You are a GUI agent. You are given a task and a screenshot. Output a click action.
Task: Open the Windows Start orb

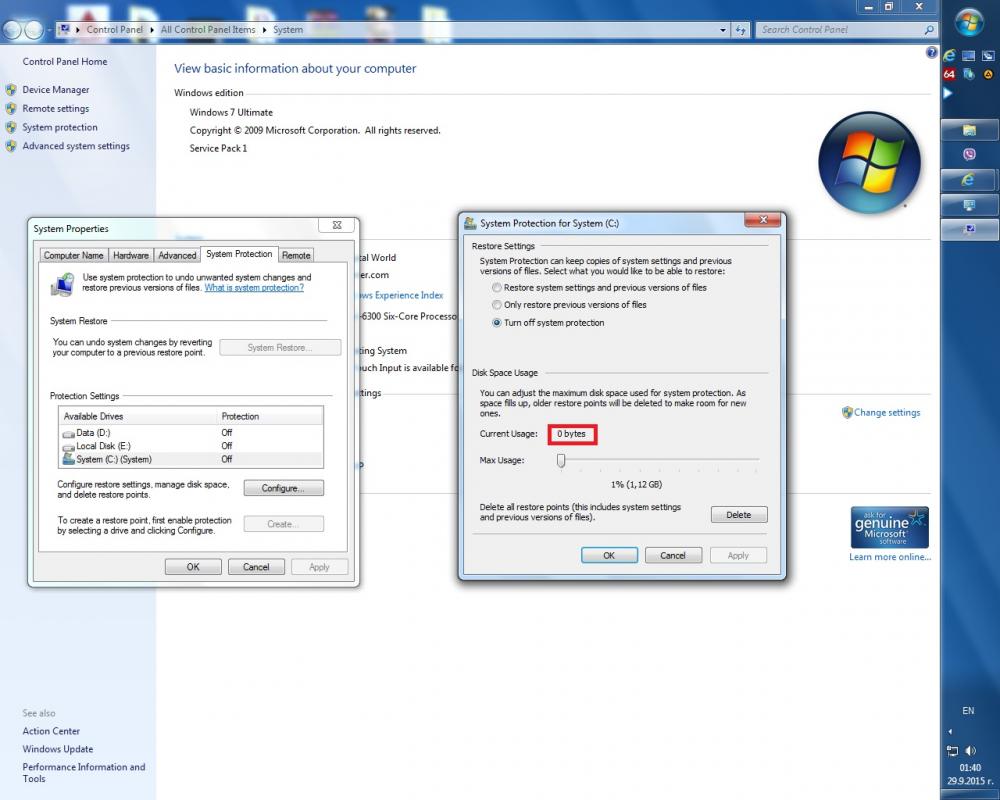coord(969,23)
